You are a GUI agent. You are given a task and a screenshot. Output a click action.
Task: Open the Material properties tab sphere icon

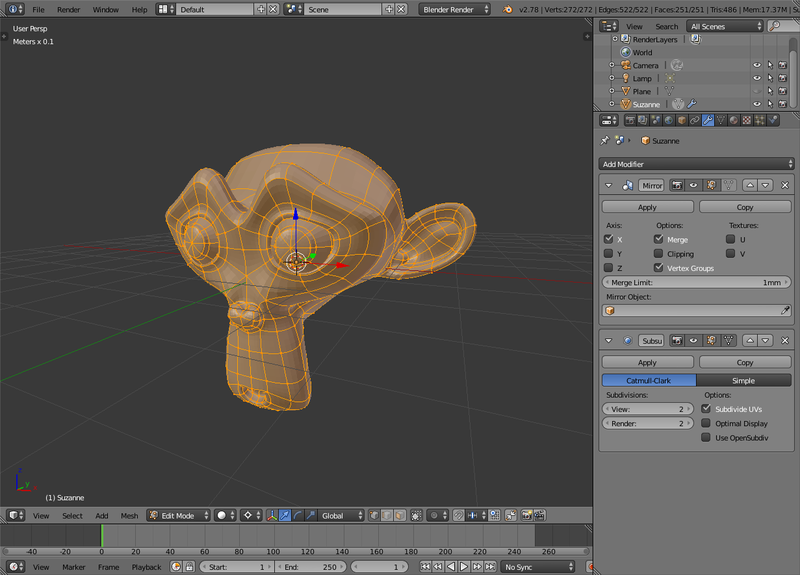click(x=734, y=120)
